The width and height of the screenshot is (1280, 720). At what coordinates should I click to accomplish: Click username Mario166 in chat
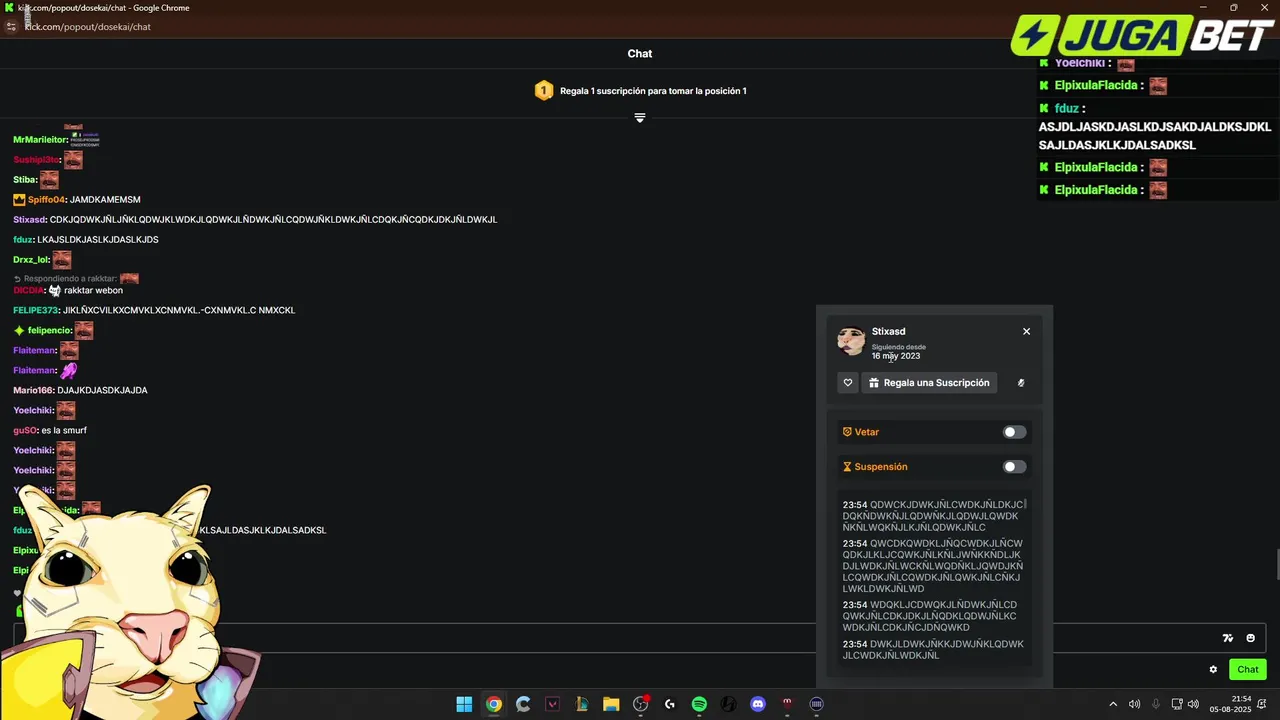(x=33, y=390)
